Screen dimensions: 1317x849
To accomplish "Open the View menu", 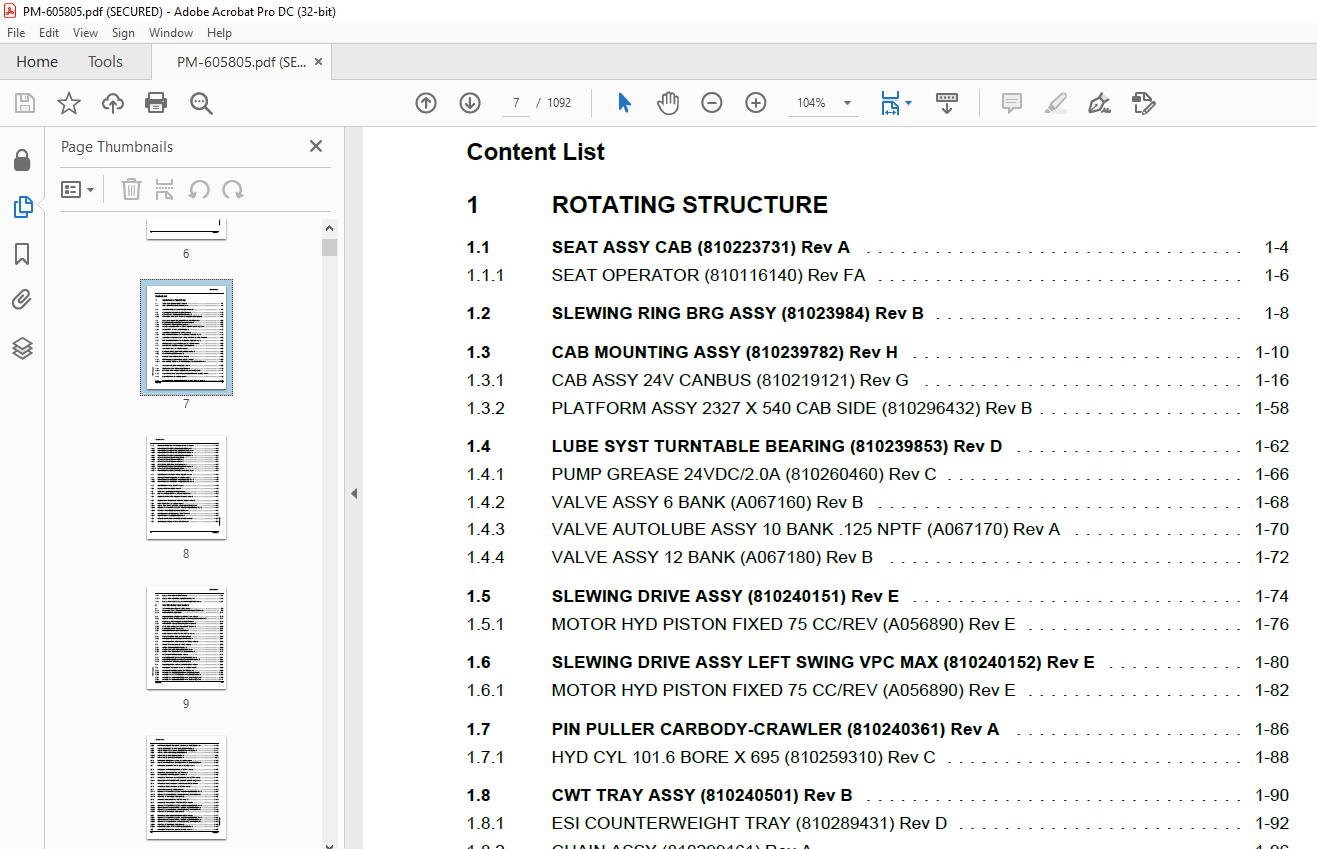I will [86, 33].
